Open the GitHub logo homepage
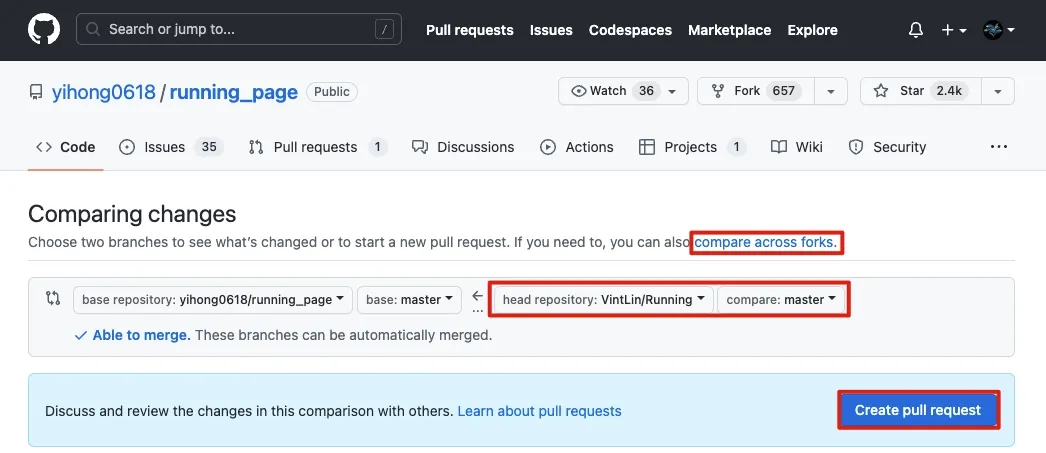The width and height of the screenshot is (1046, 453). tap(44, 30)
